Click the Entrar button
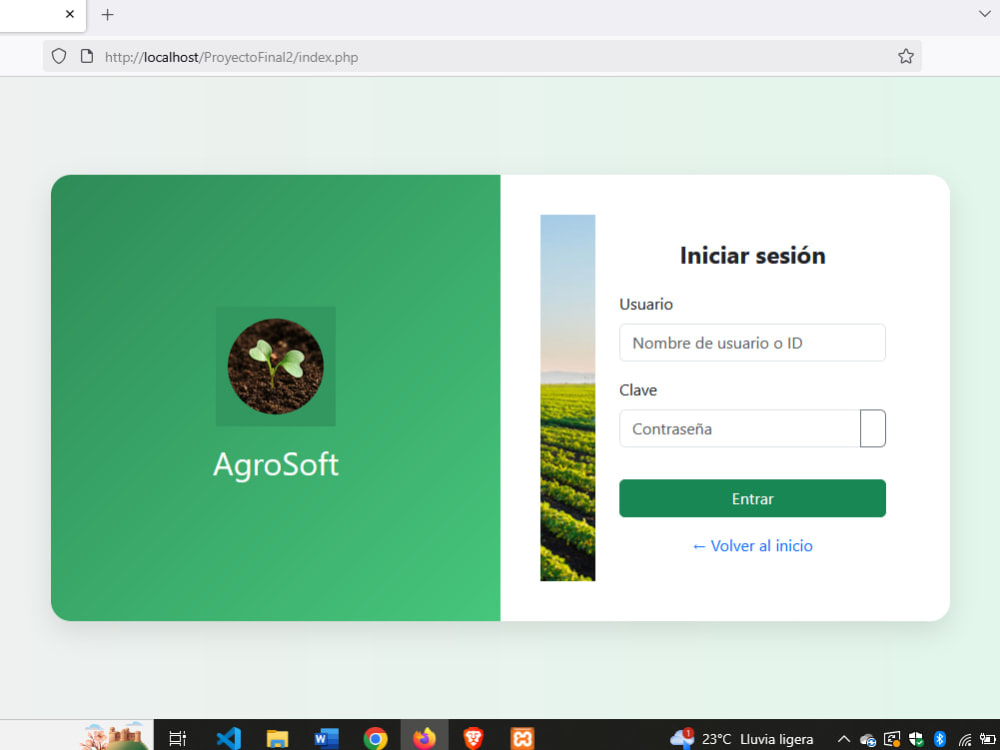1000x750 pixels. (753, 498)
